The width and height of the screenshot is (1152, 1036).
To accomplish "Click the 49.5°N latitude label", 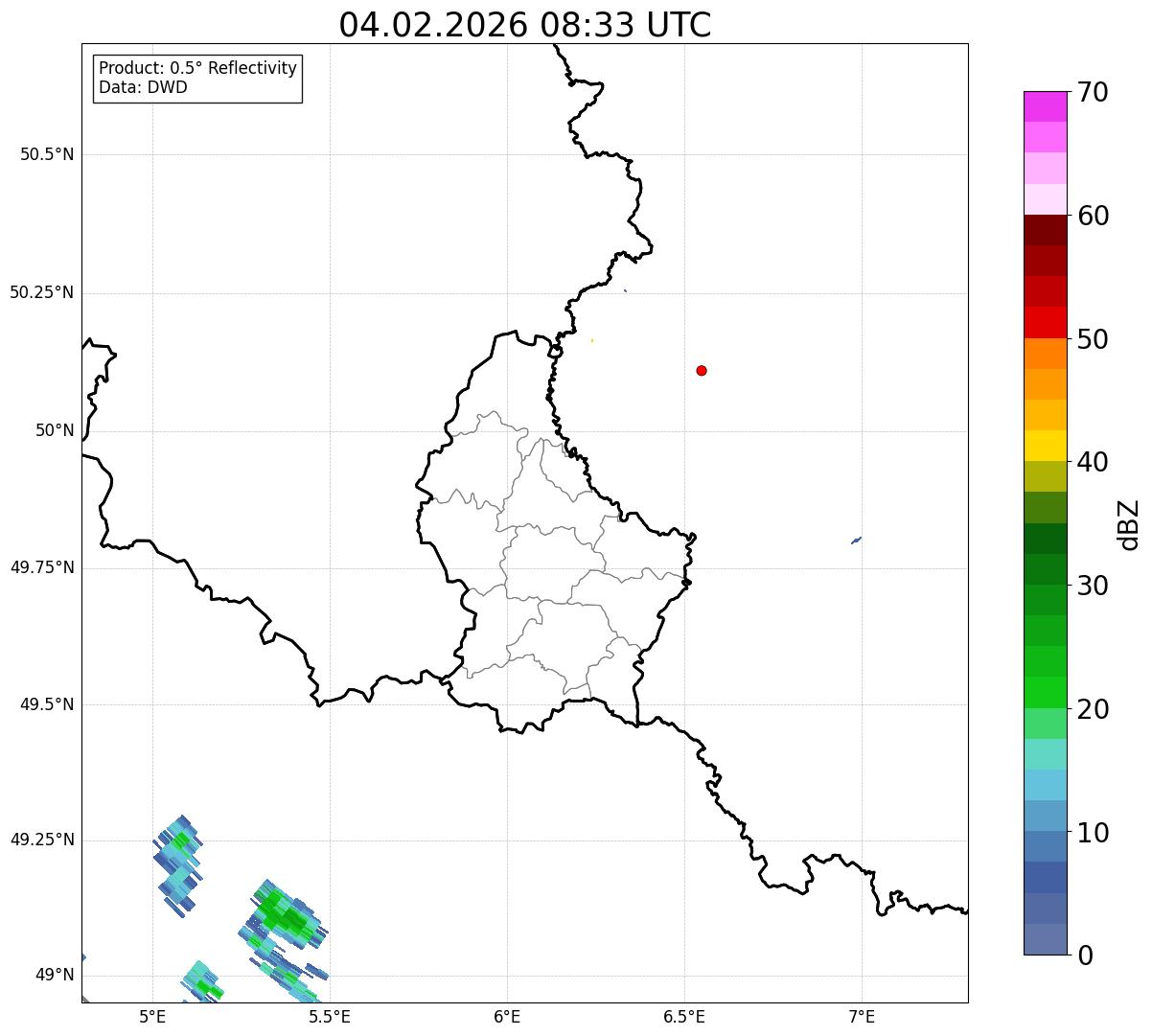I will pos(47,704).
